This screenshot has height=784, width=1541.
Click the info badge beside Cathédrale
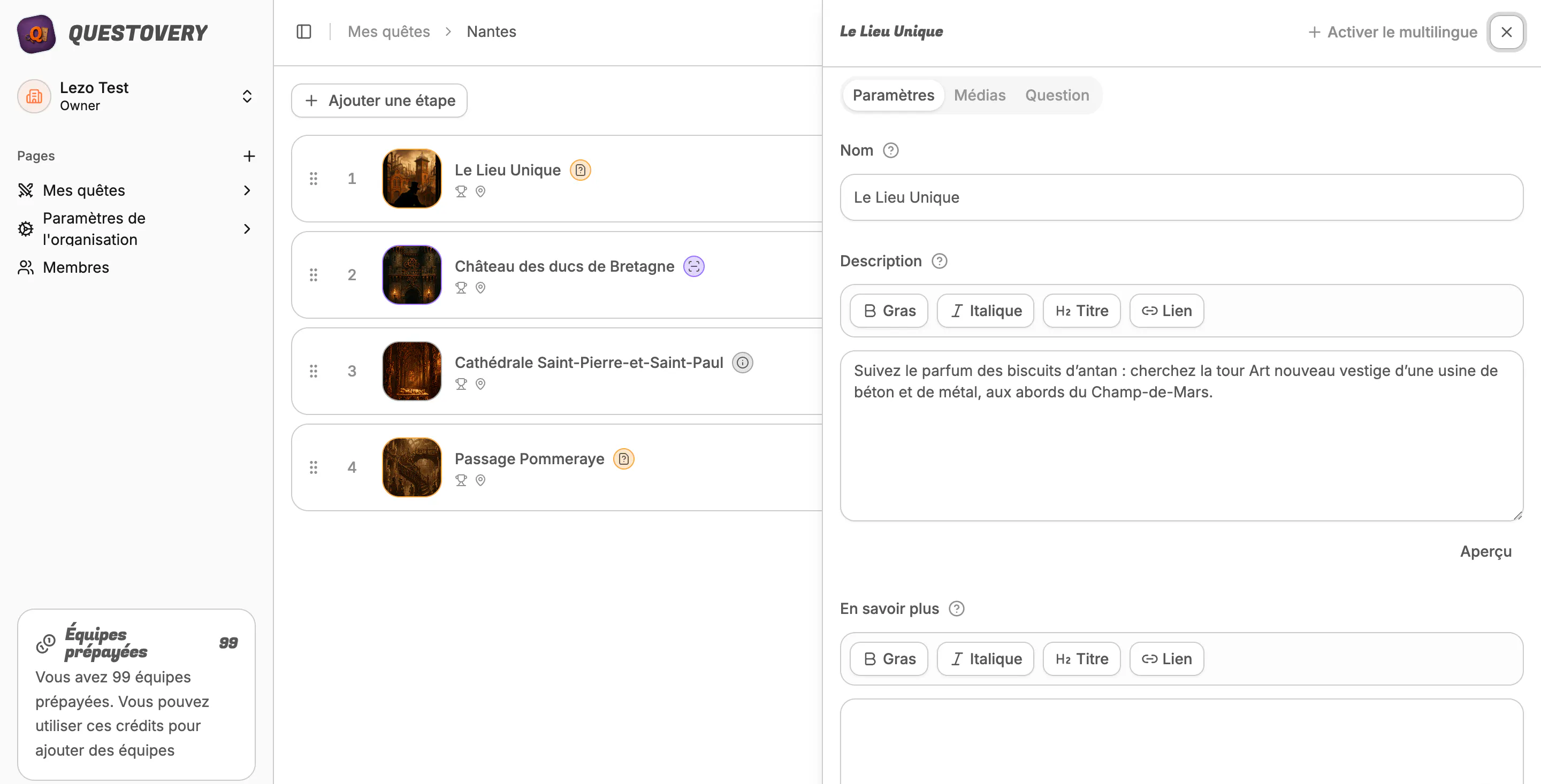[x=742, y=363]
